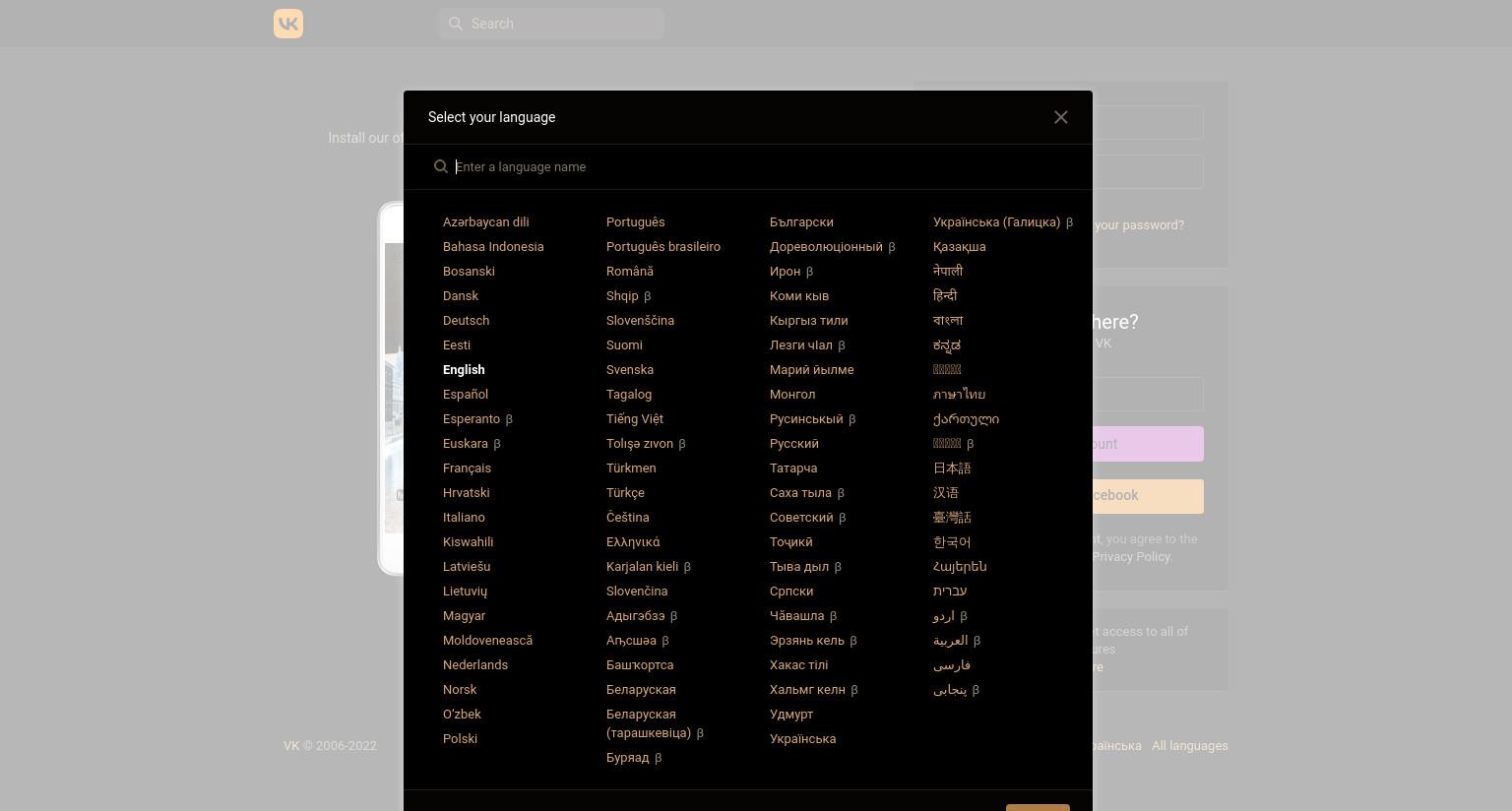1512x811 pixels.
Task: Choose Дореволюционный language
Action: tap(826, 247)
